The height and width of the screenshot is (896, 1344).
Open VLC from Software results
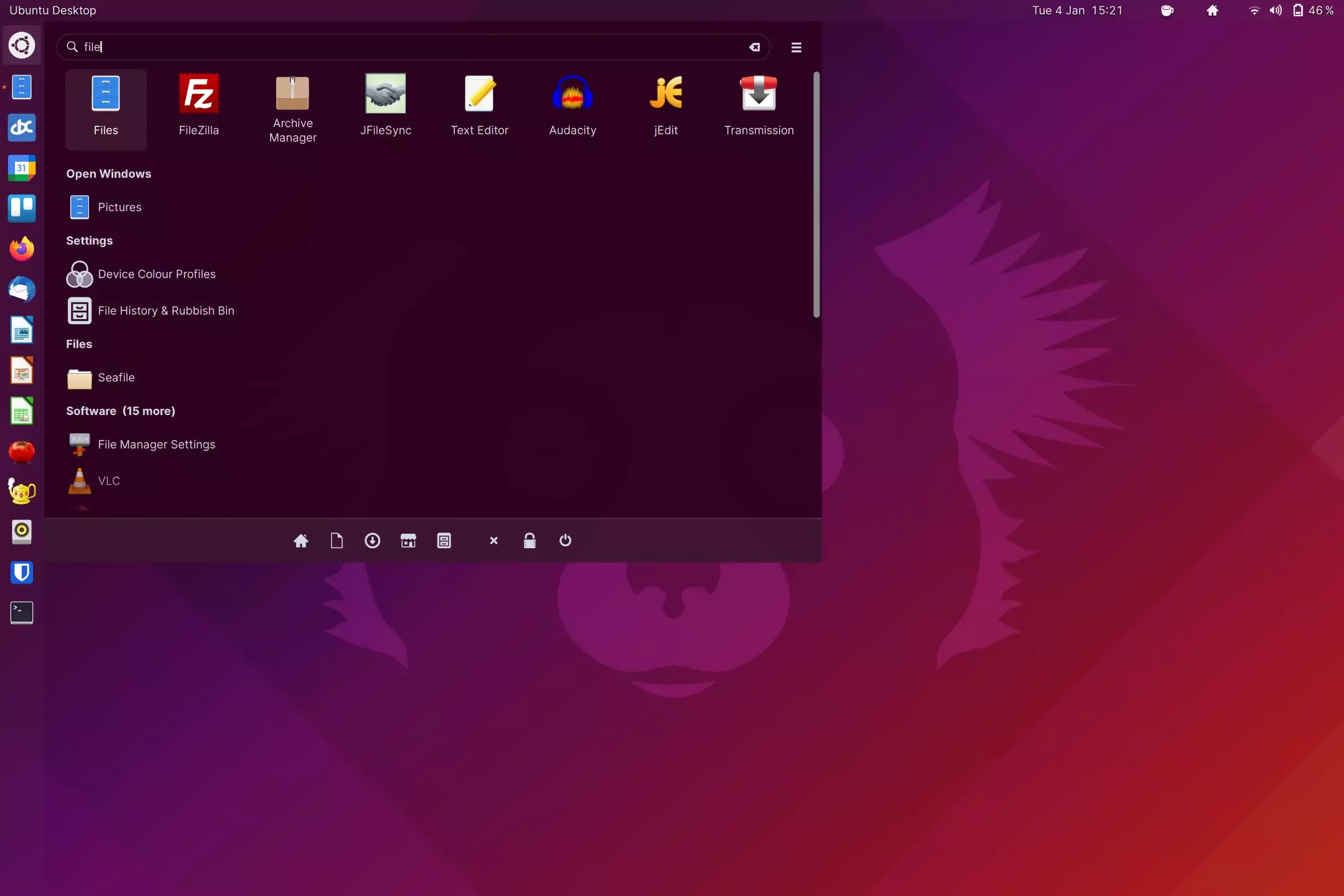click(x=94, y=481)
